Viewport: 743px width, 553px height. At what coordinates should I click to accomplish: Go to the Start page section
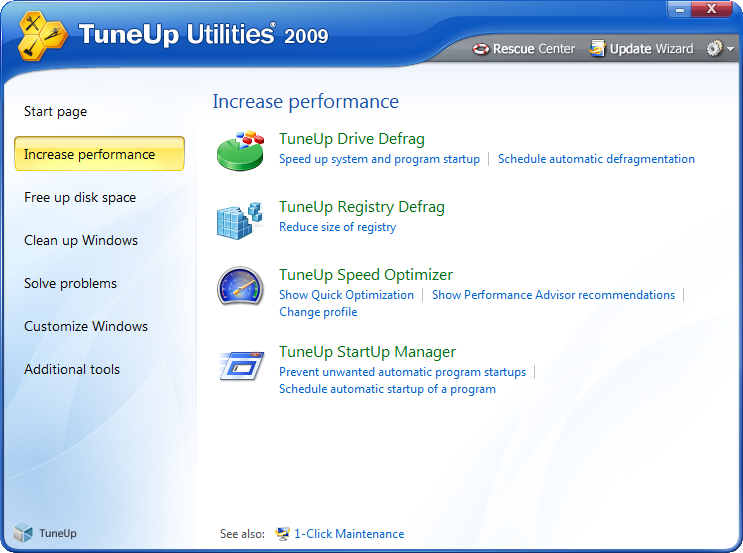point(55,111)
